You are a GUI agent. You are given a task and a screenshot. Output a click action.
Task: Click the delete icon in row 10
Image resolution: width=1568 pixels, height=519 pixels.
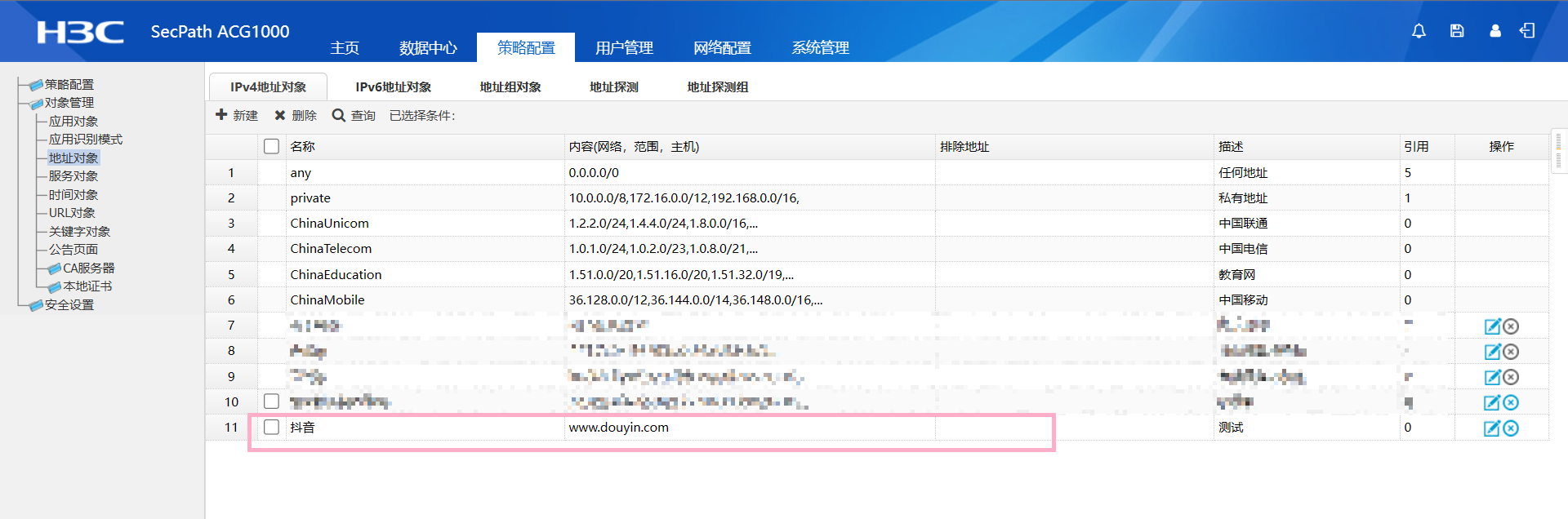pos(1511,402)
